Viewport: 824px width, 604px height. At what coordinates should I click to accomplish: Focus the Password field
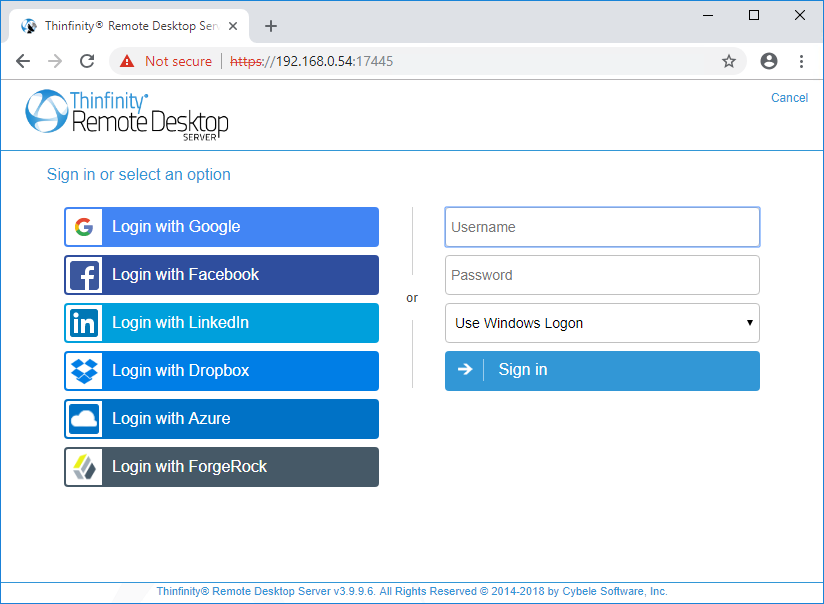tap(602, 275)
